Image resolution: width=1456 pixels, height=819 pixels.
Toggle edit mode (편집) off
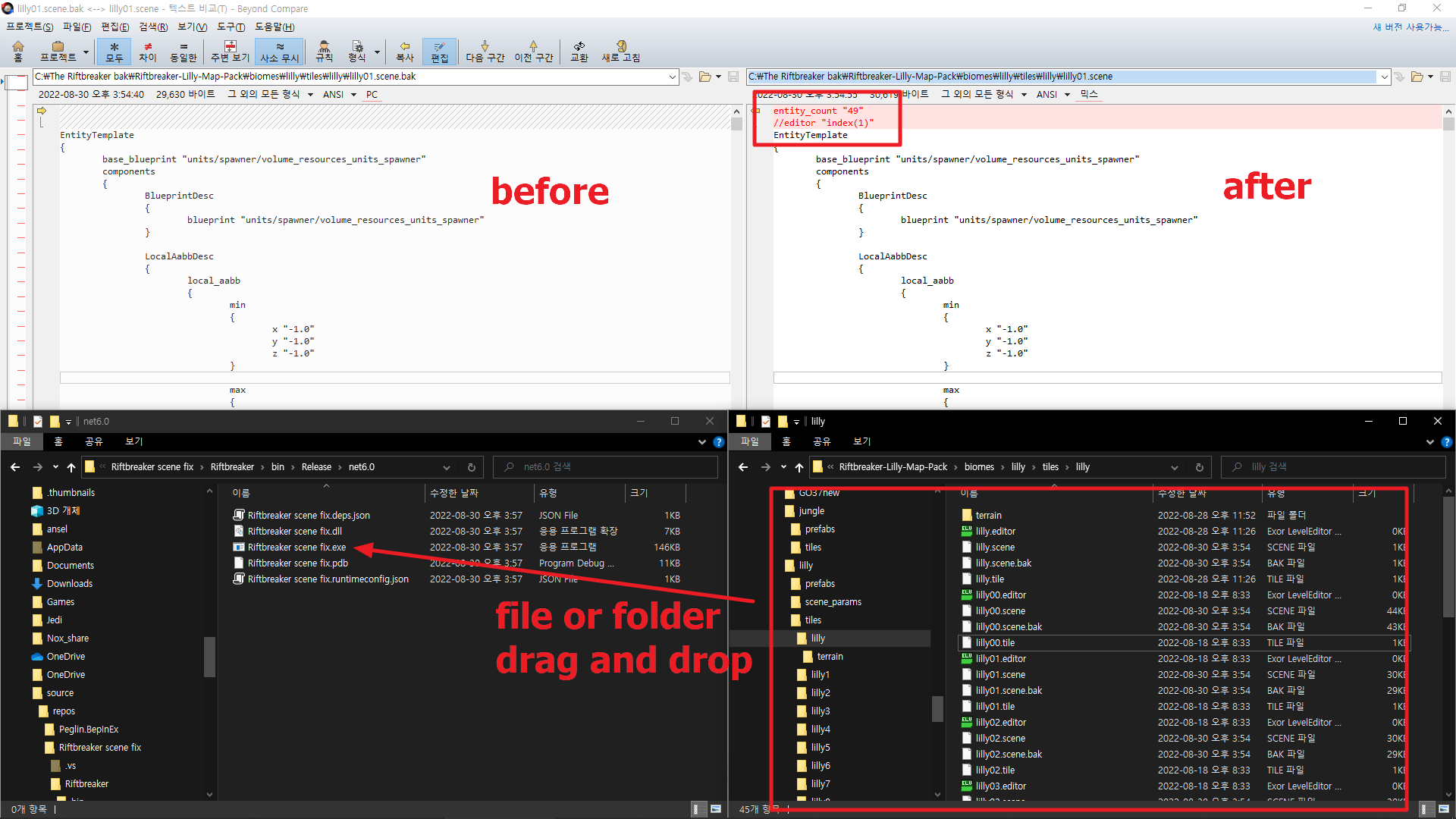(441, 52)
